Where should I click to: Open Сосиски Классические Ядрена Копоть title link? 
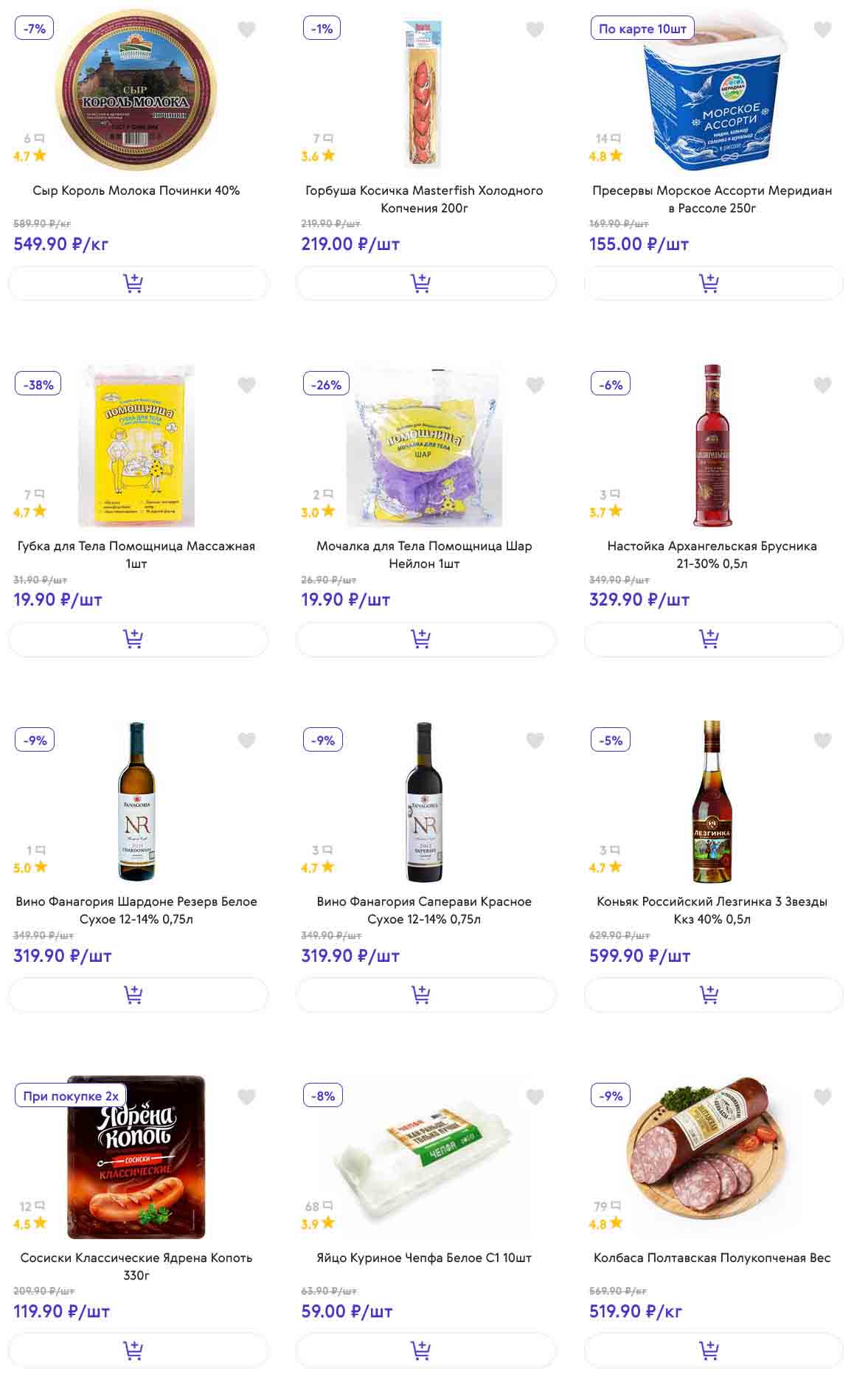136,1266
